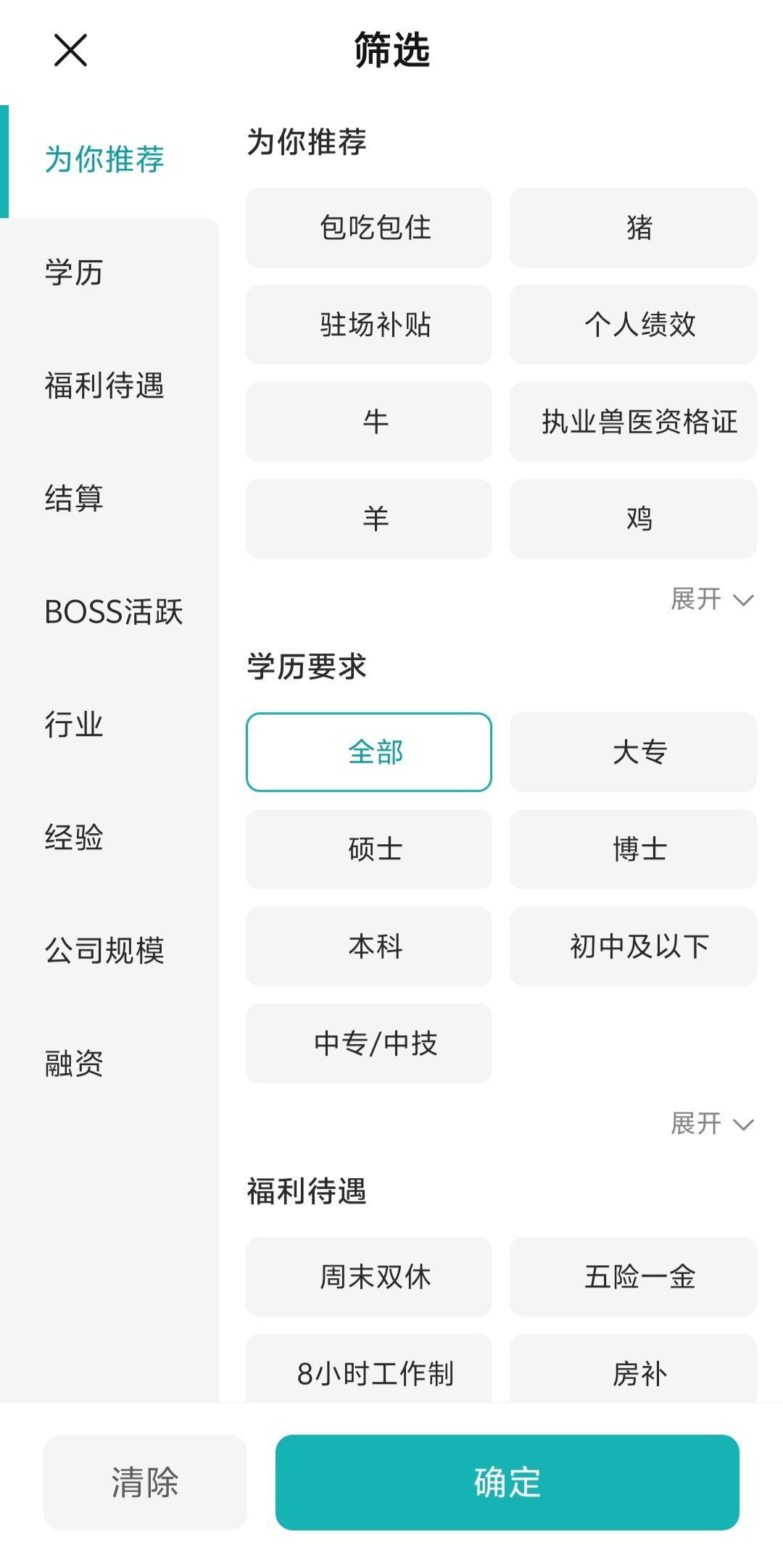783x1568 pixels.
Task: Close the filter screen with X icon
Action: pos(70,50)
